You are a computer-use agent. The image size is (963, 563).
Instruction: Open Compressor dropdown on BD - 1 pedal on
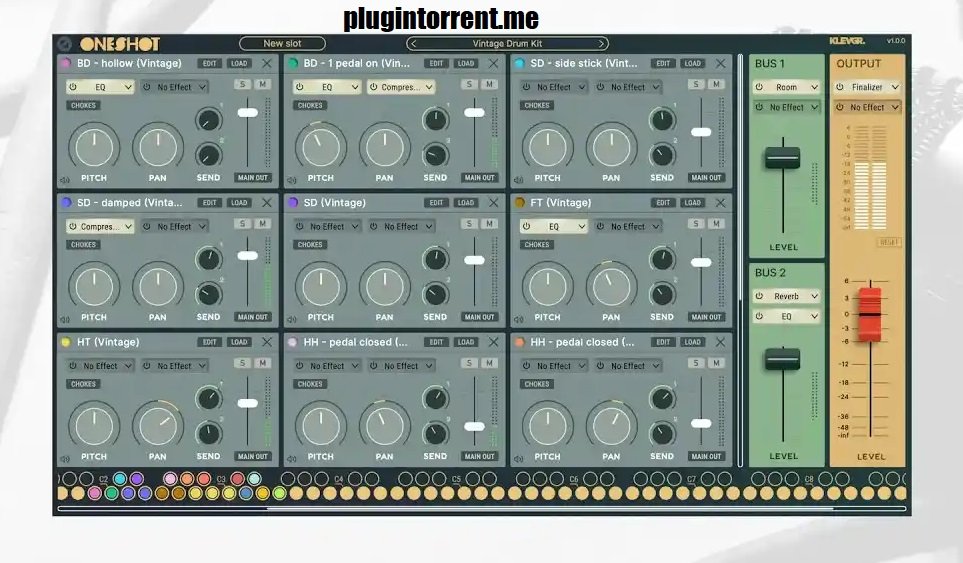coord(401,87)
